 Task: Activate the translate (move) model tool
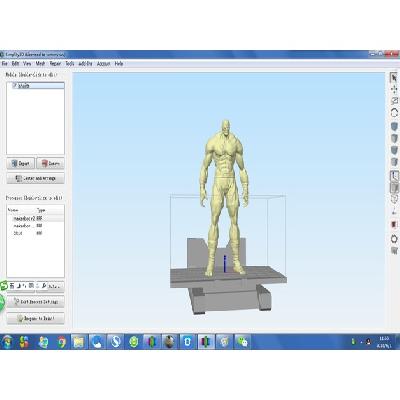click(x=394, y=89)
